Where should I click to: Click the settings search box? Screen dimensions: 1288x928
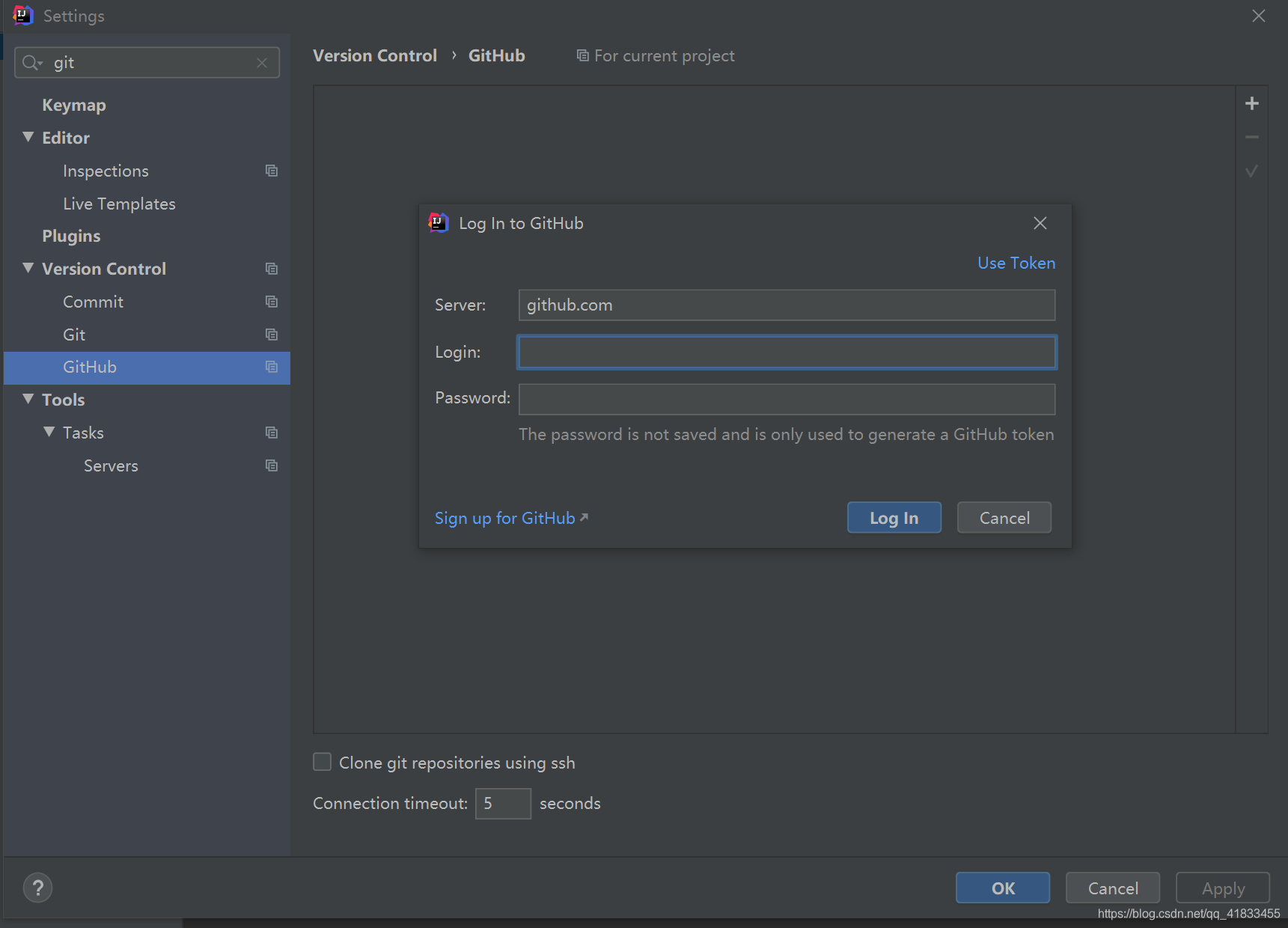[147, 63]
